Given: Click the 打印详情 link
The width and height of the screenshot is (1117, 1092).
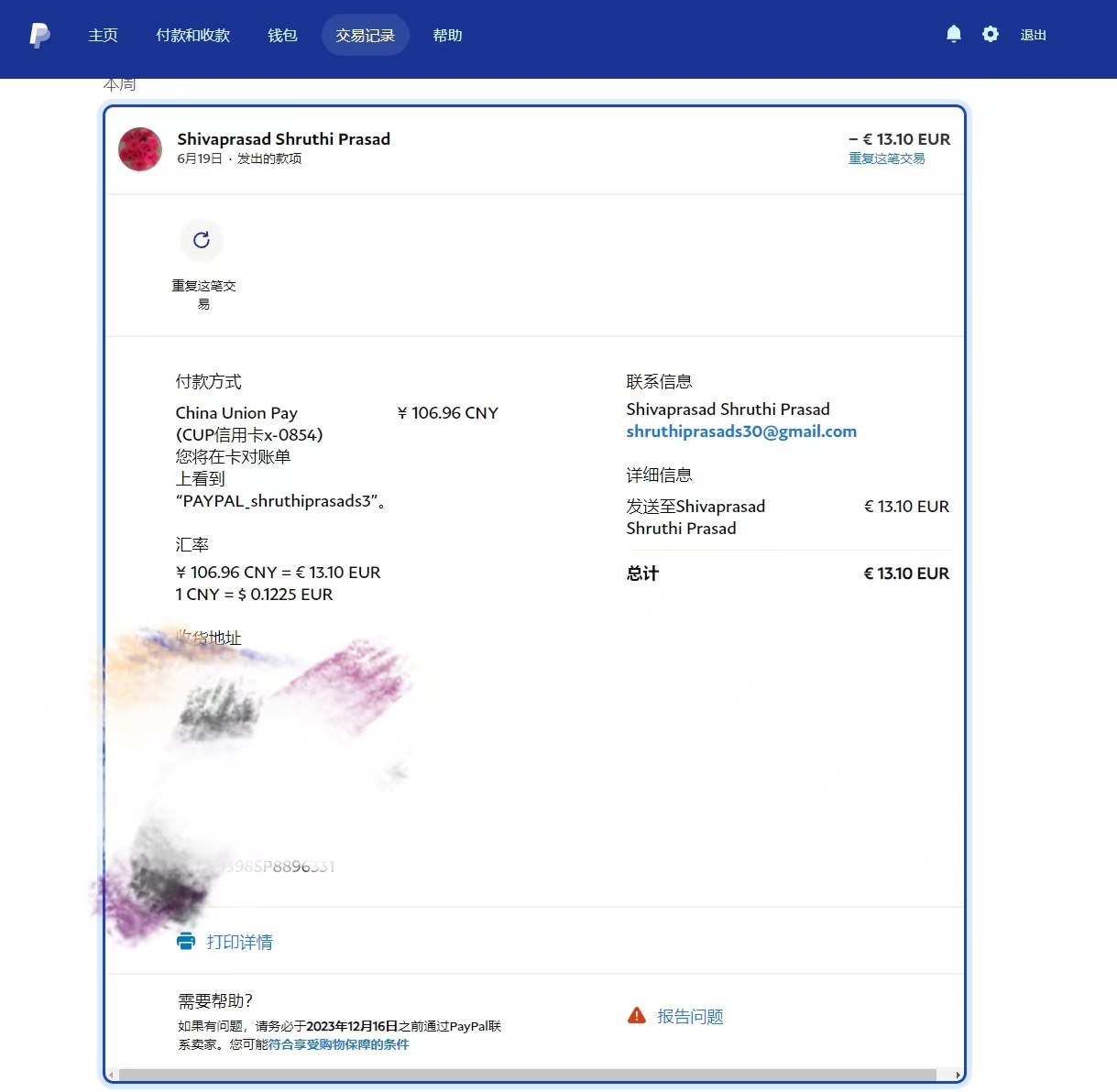Looking at the screenshot, I should pyautogui.click(x=239, y=942).
